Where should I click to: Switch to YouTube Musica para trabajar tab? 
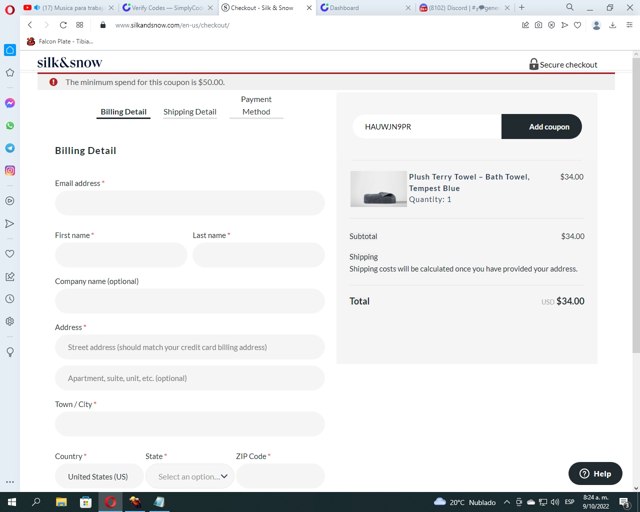(x=69, y=8)
